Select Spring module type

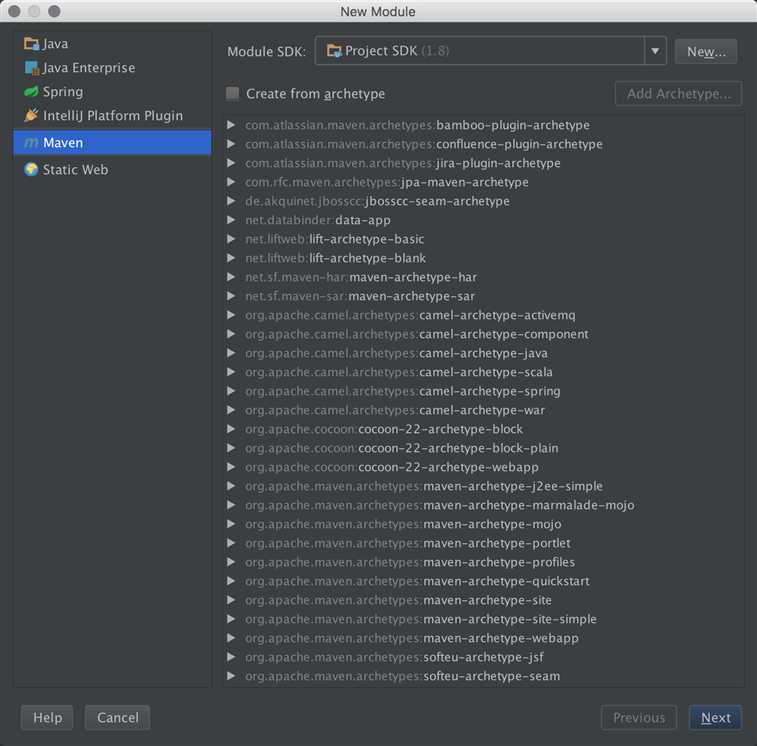point(112,92)
